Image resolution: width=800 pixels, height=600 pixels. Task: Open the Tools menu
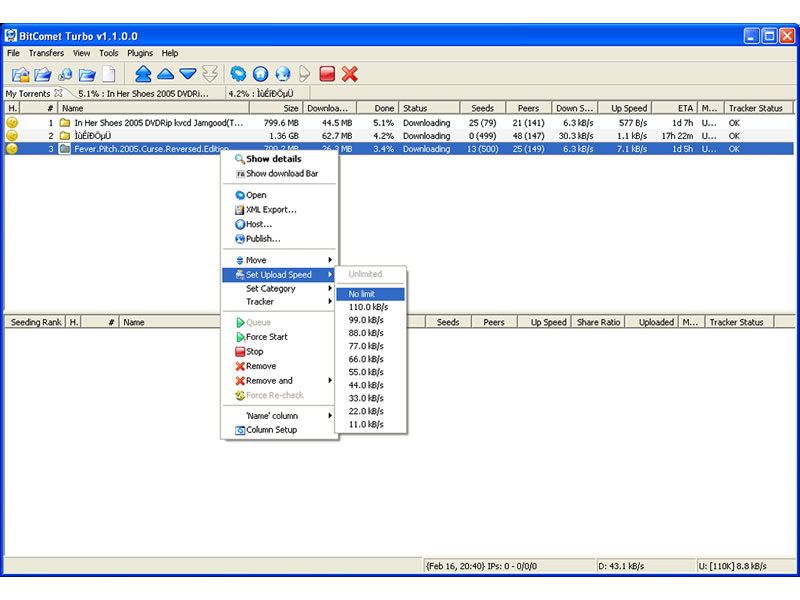point(109,53)
